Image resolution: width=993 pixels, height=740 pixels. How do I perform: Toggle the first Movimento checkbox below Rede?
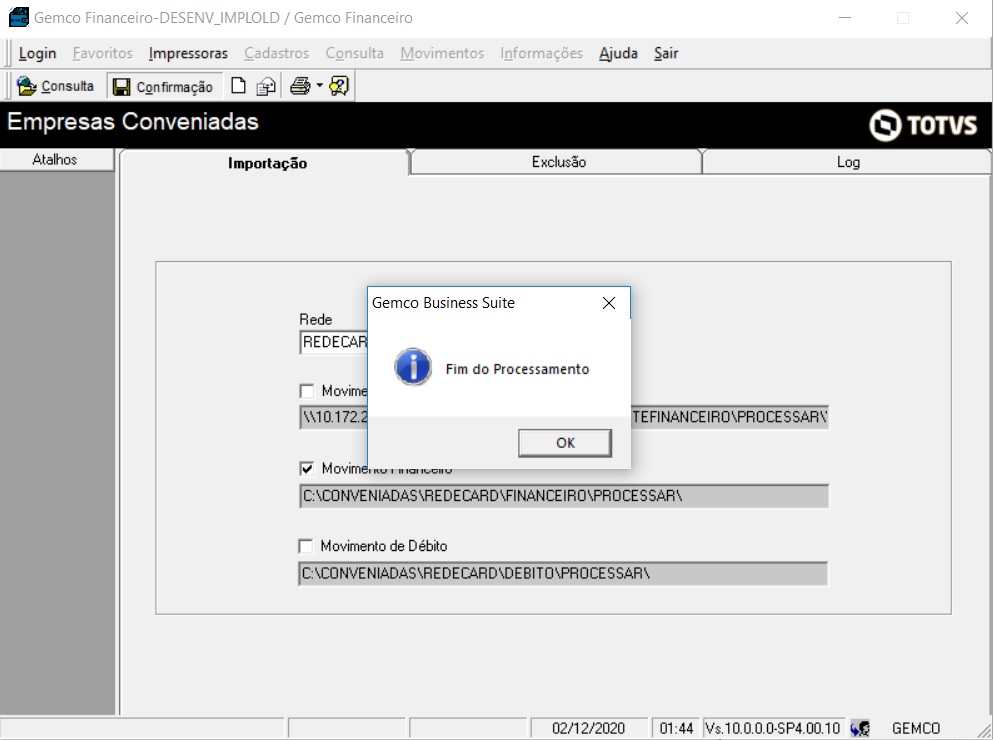pyautogui.click(x=307, y=391)
